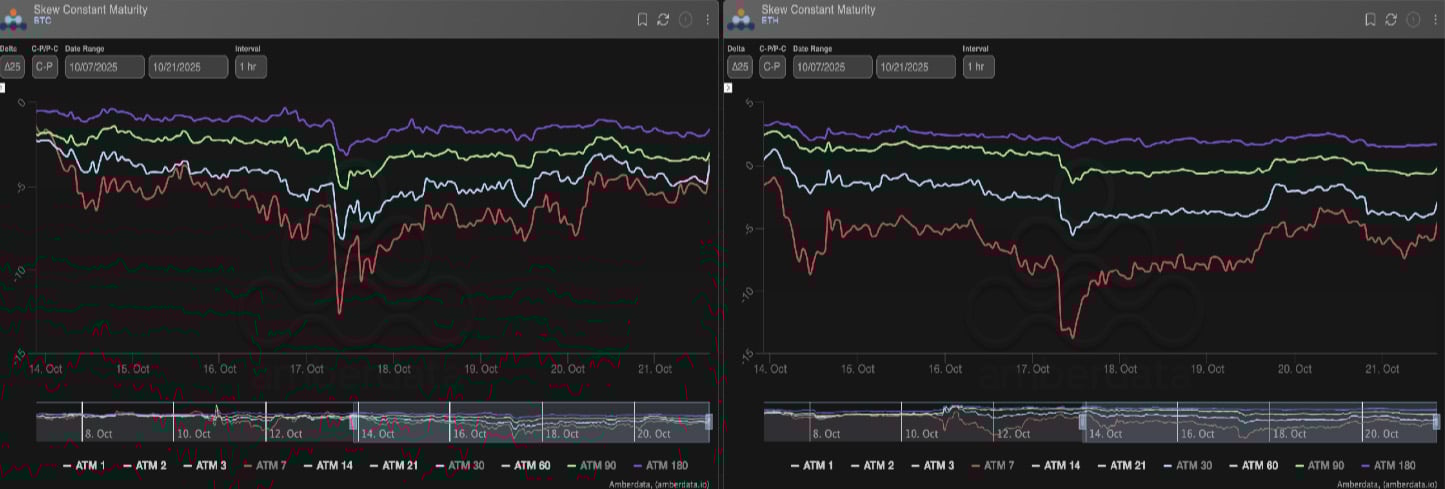Open the three-dot menu on ETH chart

coord(1435,19)
